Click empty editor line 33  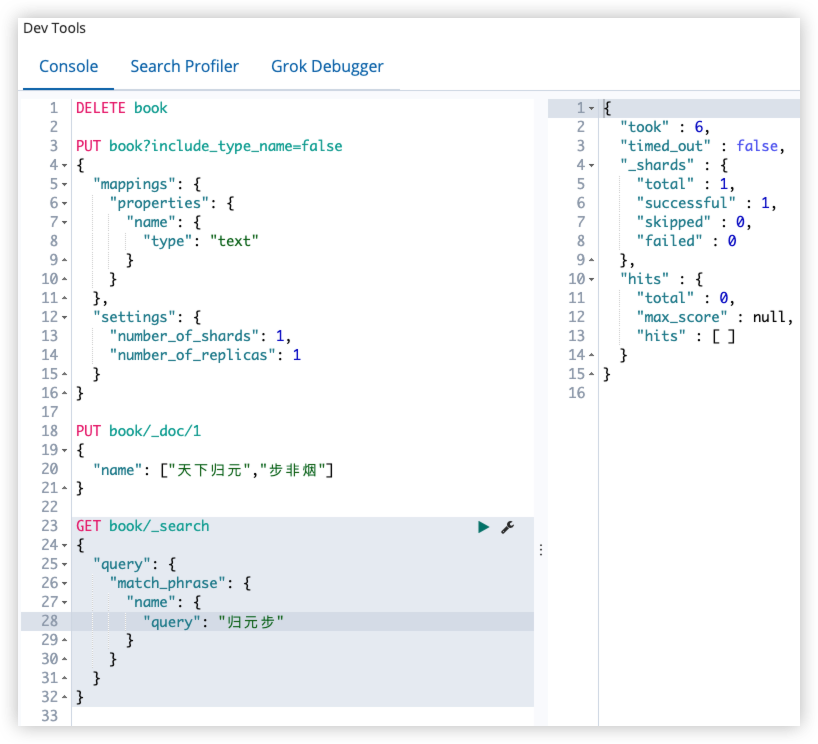303,716
